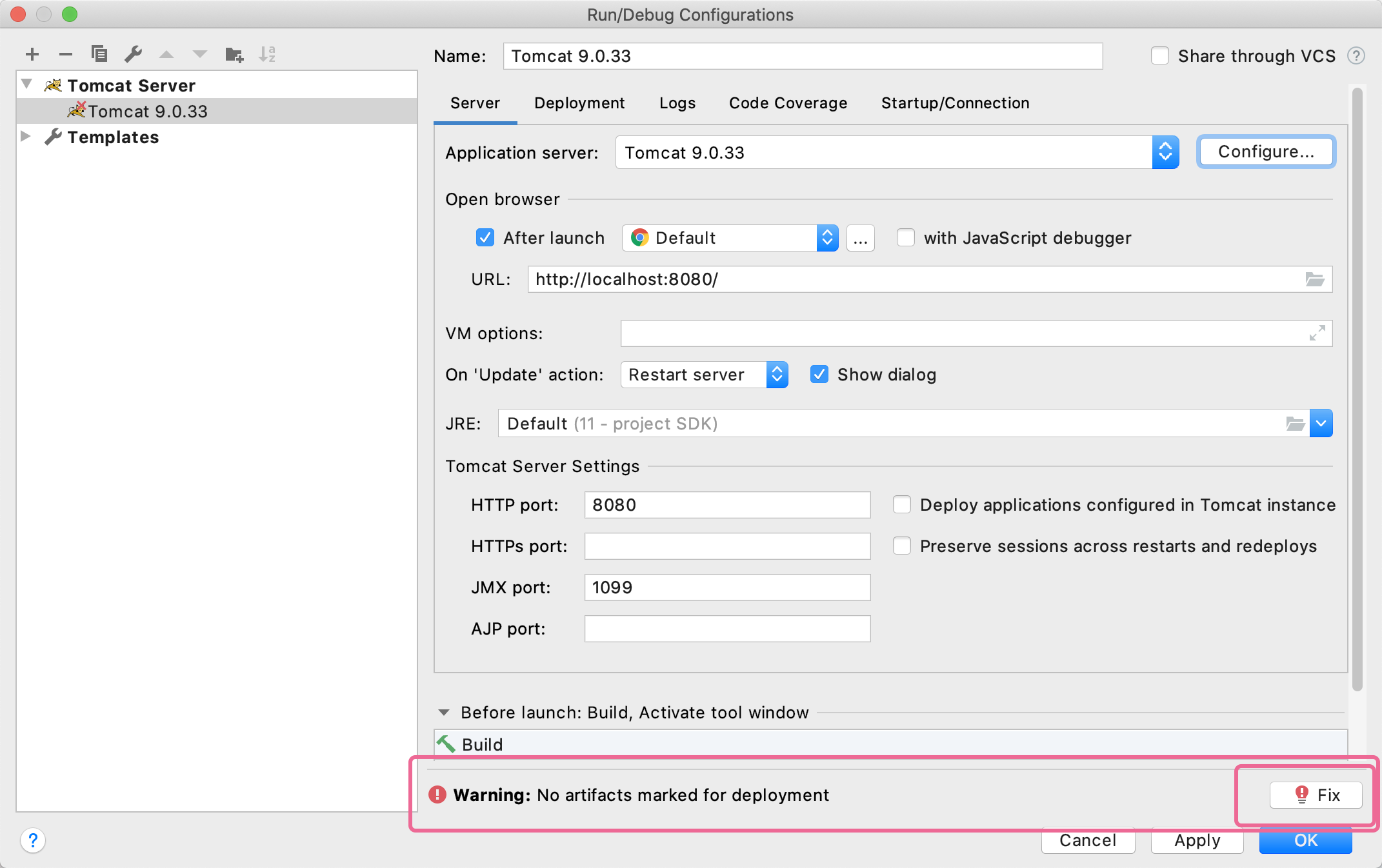Select the Build before launch task
Screen dimensions: 1382x868
pos(891,744)
